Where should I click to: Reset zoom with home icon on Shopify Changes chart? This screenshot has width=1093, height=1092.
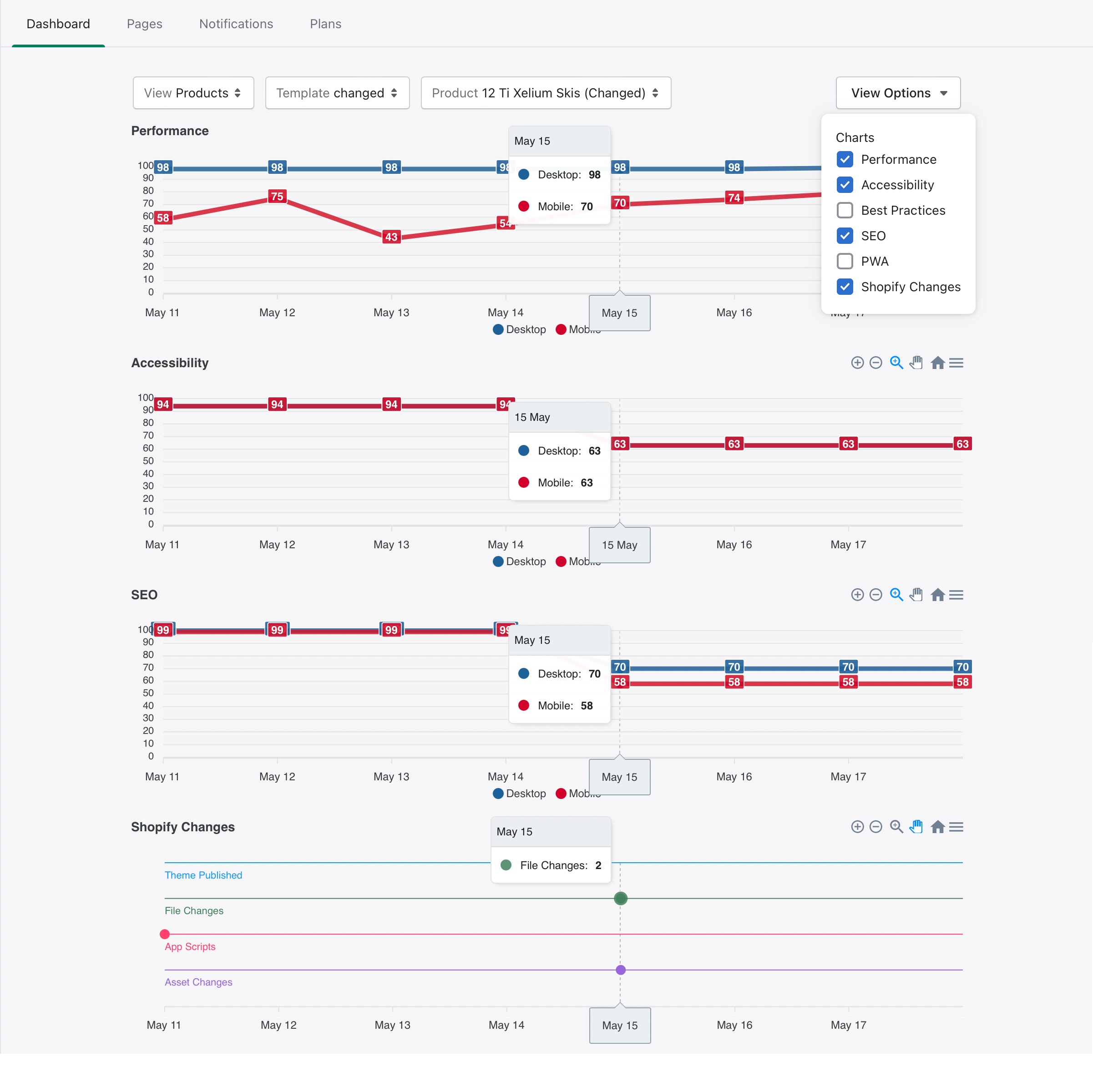coord(937,827)
